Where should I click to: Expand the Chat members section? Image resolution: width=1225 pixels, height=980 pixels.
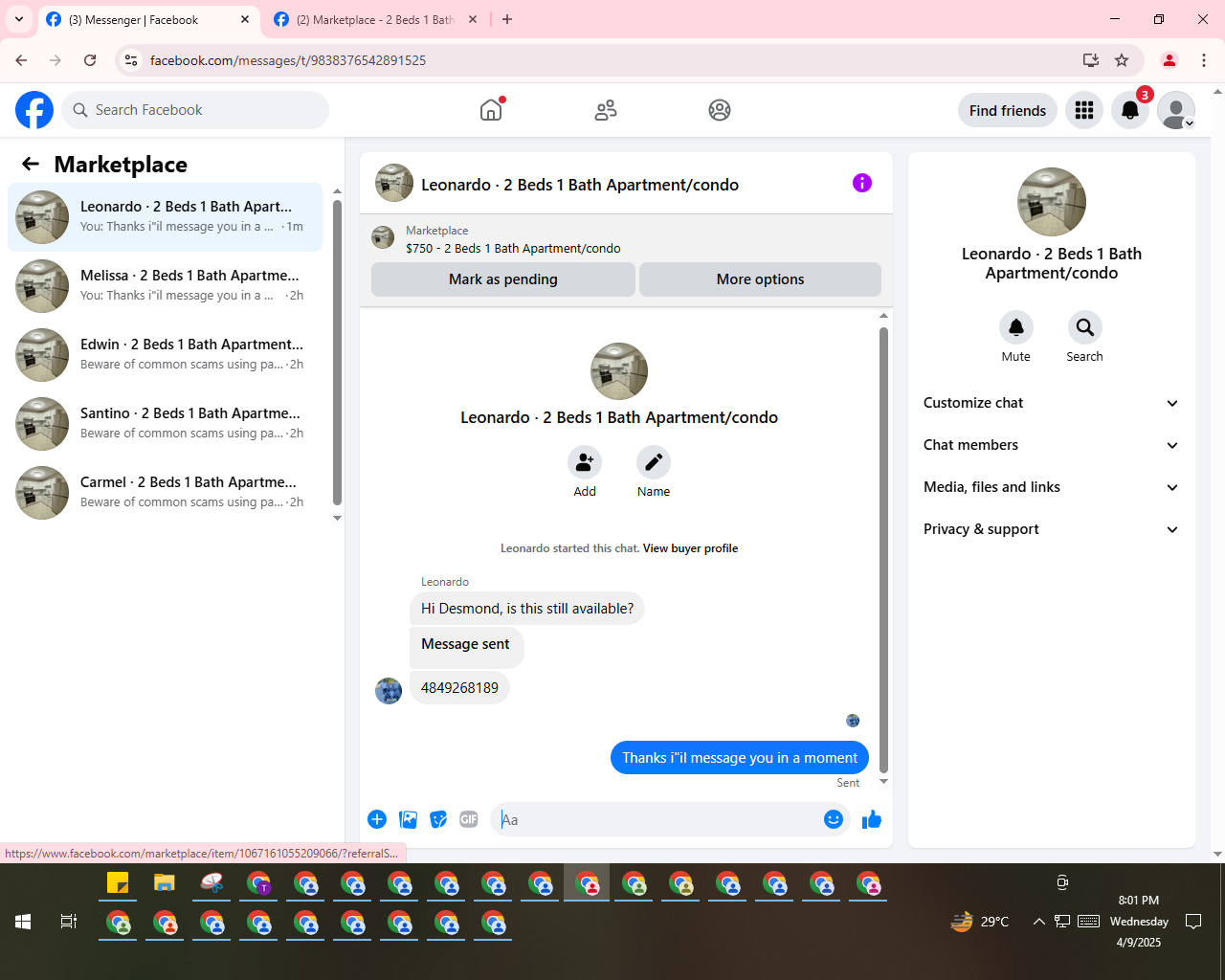point(1051,445)
